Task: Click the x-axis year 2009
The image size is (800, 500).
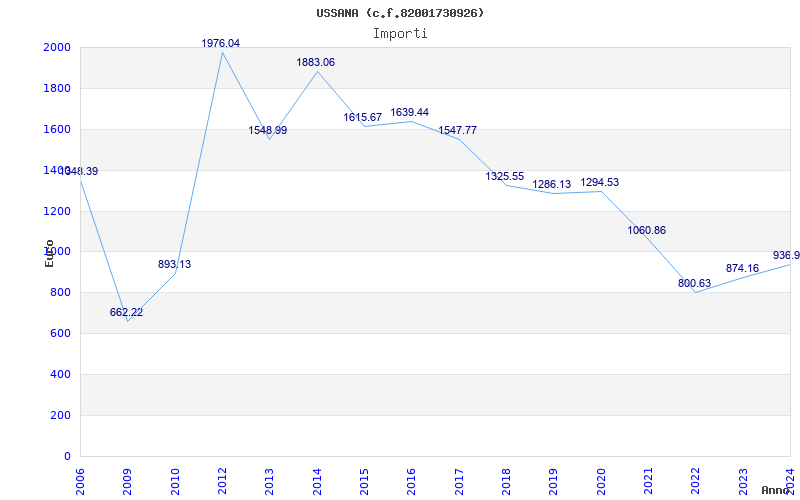Action: click(128, 482)
